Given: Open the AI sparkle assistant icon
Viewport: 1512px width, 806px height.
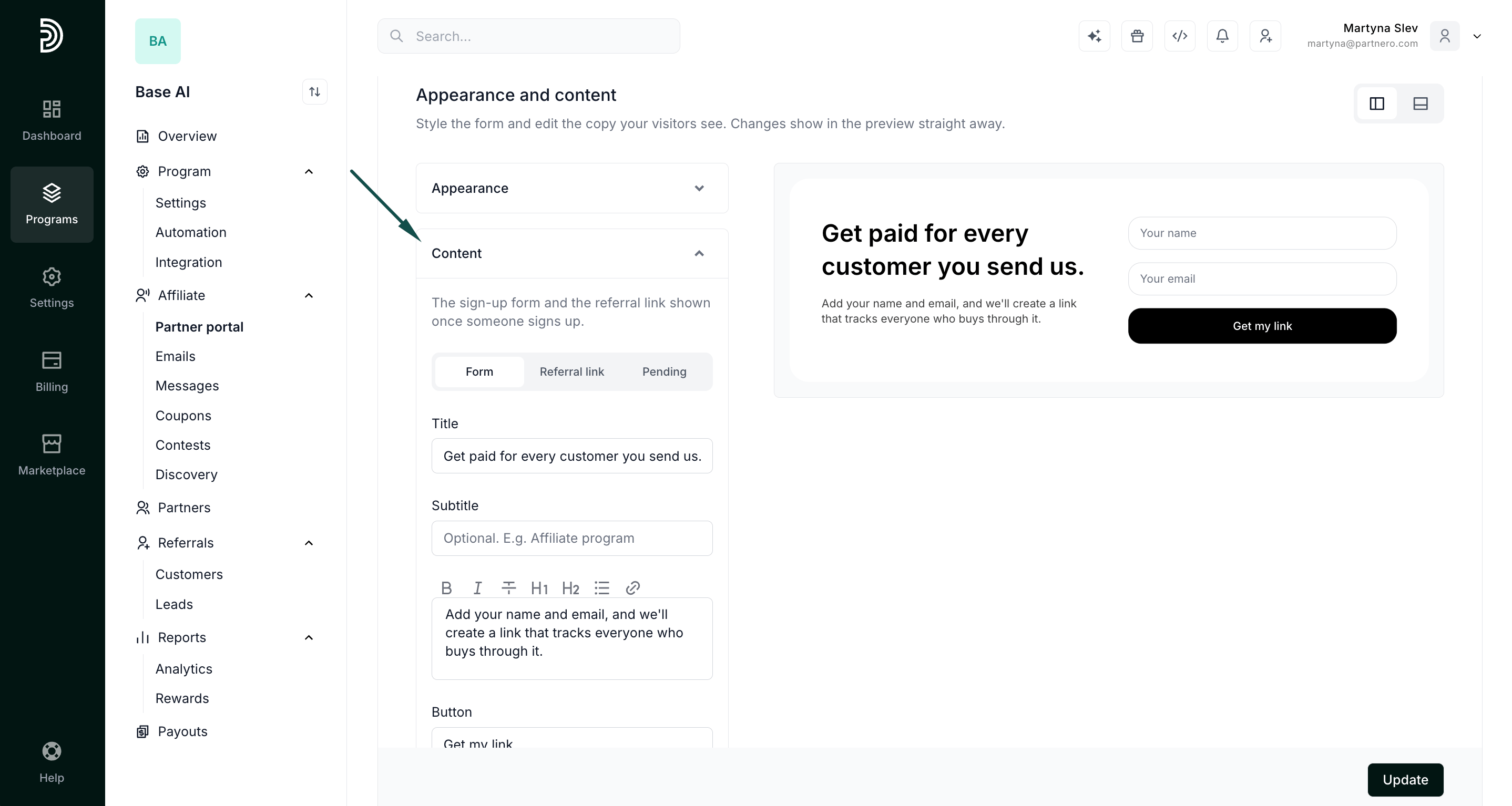Looking at the screenshot, I should pos(1094,36).
